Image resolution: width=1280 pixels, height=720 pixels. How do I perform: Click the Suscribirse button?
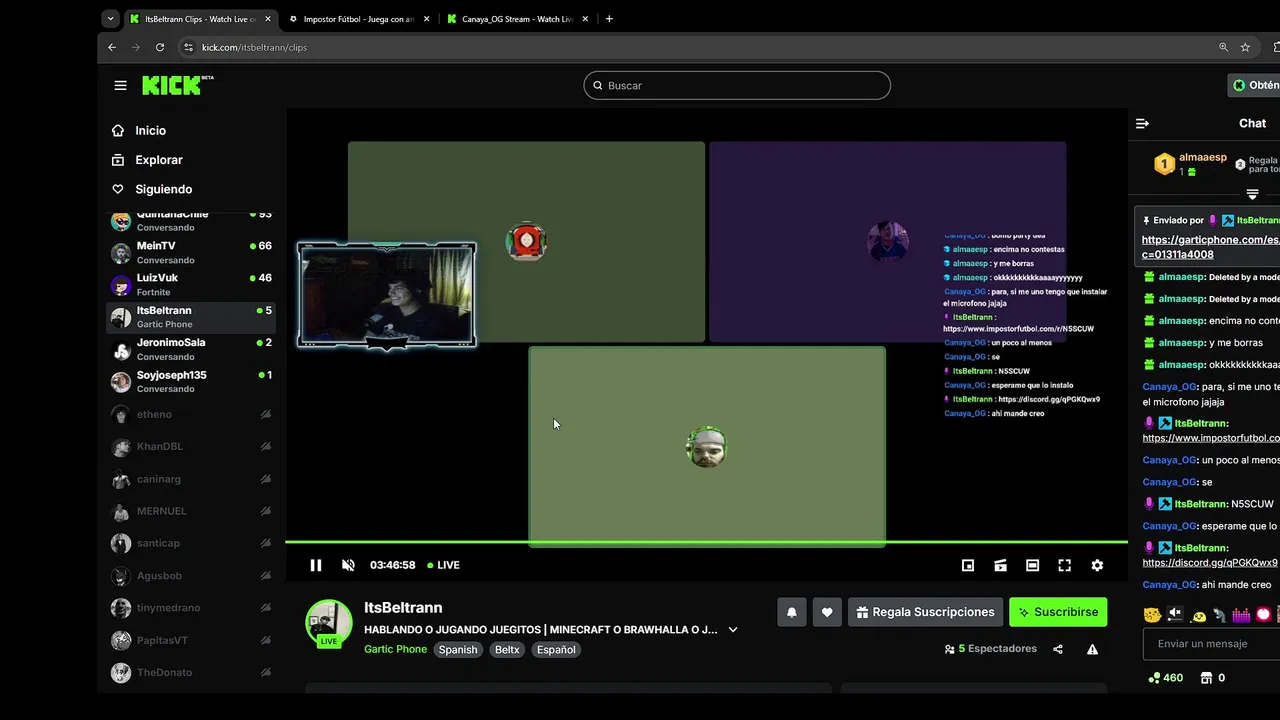tap(1058, 612)
